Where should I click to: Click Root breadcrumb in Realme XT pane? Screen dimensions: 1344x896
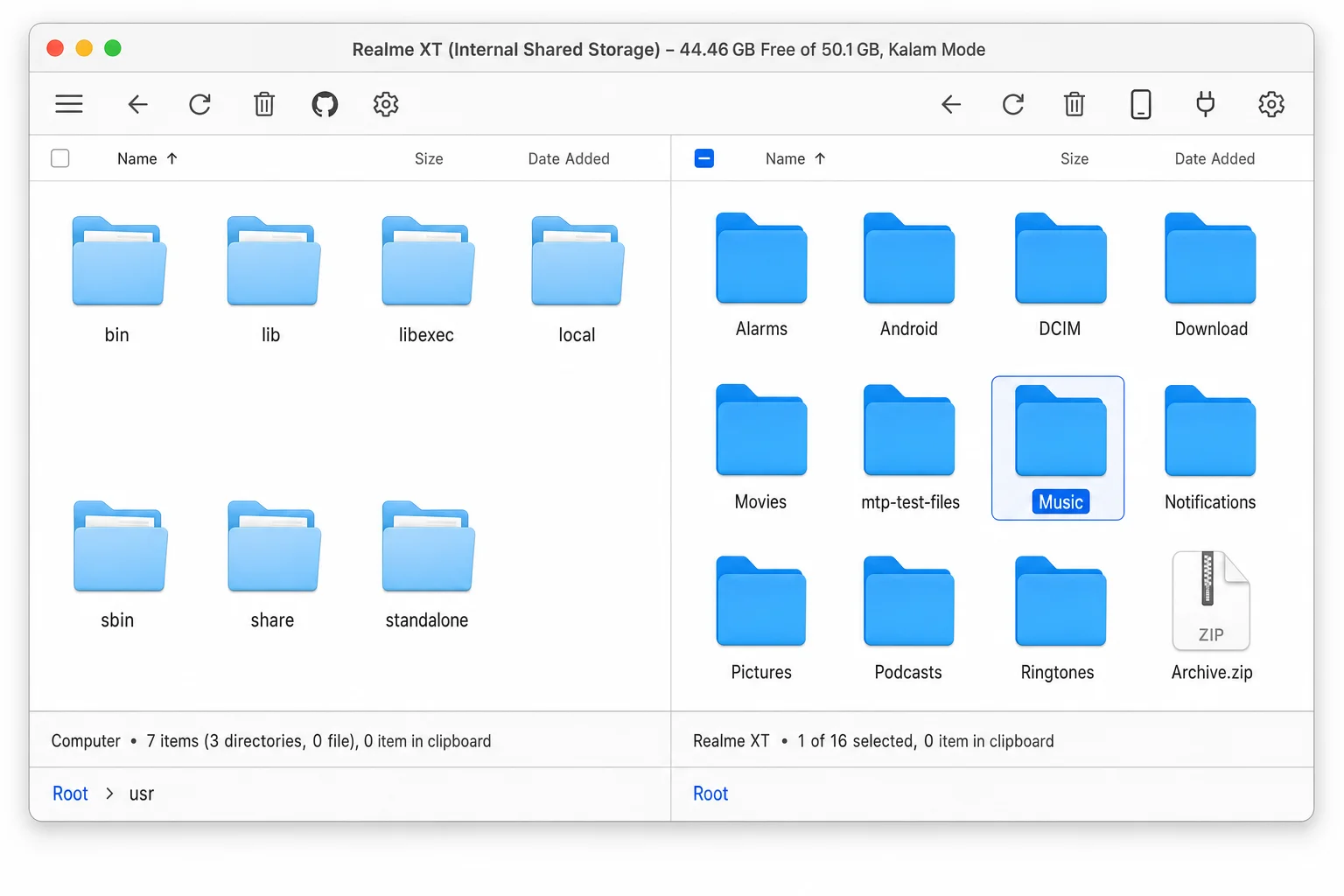710,794
